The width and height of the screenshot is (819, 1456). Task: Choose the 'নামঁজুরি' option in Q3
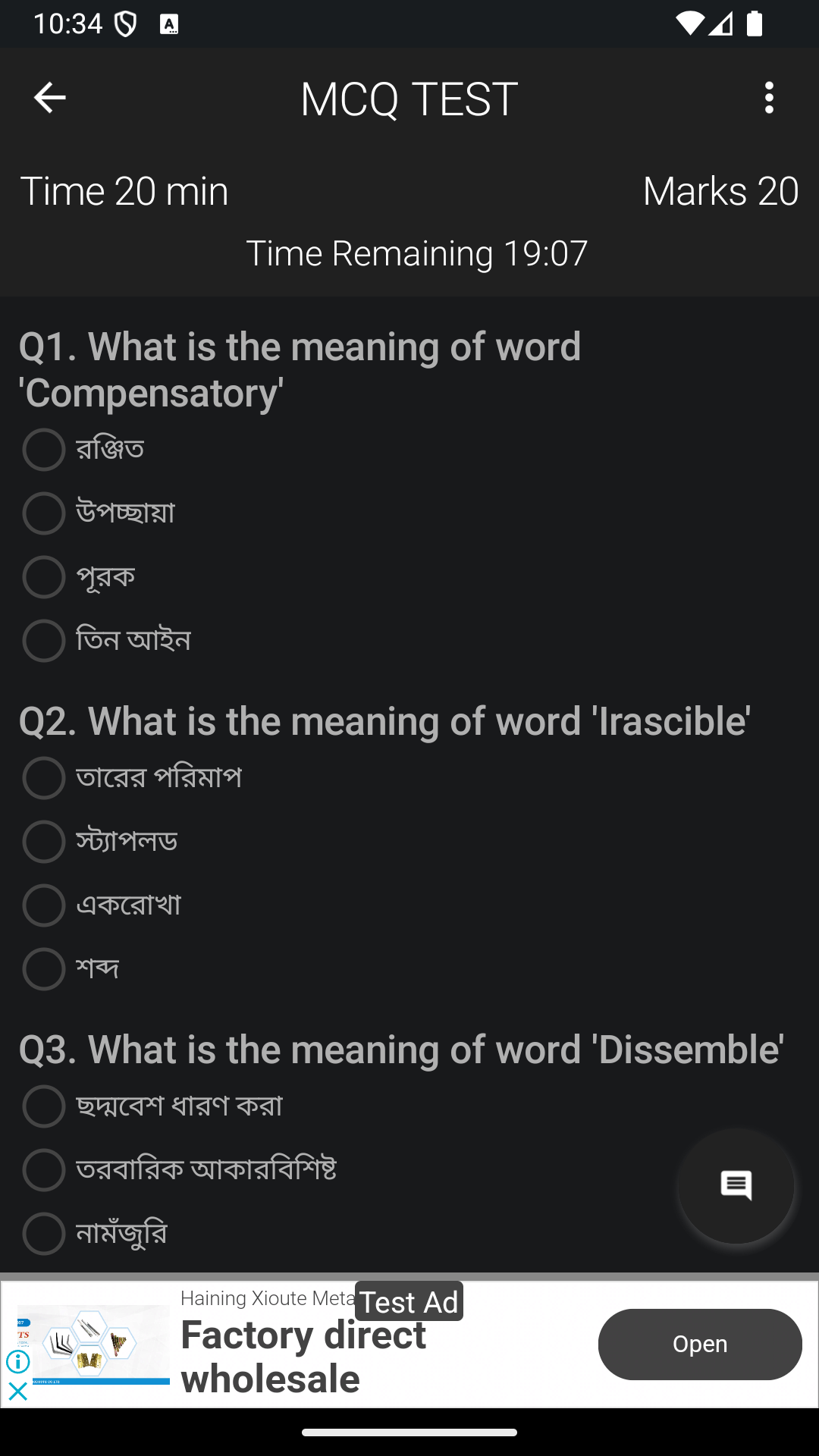[x=44, y=1234]
